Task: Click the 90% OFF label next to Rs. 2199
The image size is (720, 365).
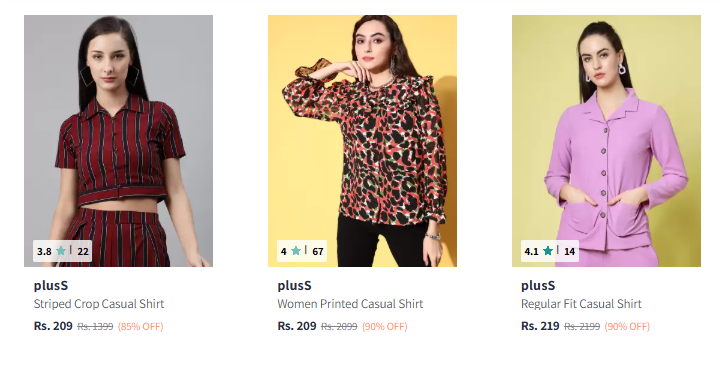Action: [627, 326]
